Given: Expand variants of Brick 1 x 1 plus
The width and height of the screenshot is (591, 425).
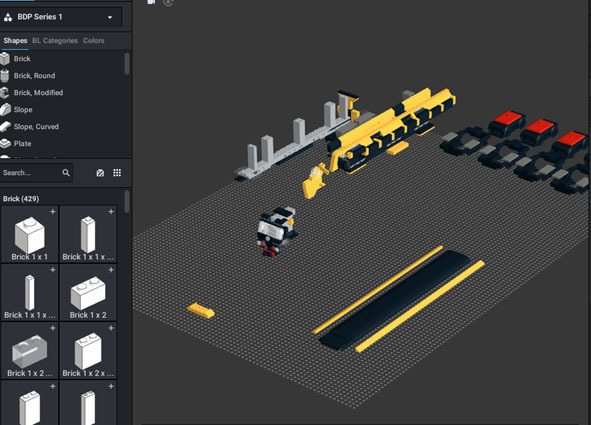Looking at the screenshot, I should (53, 212).
